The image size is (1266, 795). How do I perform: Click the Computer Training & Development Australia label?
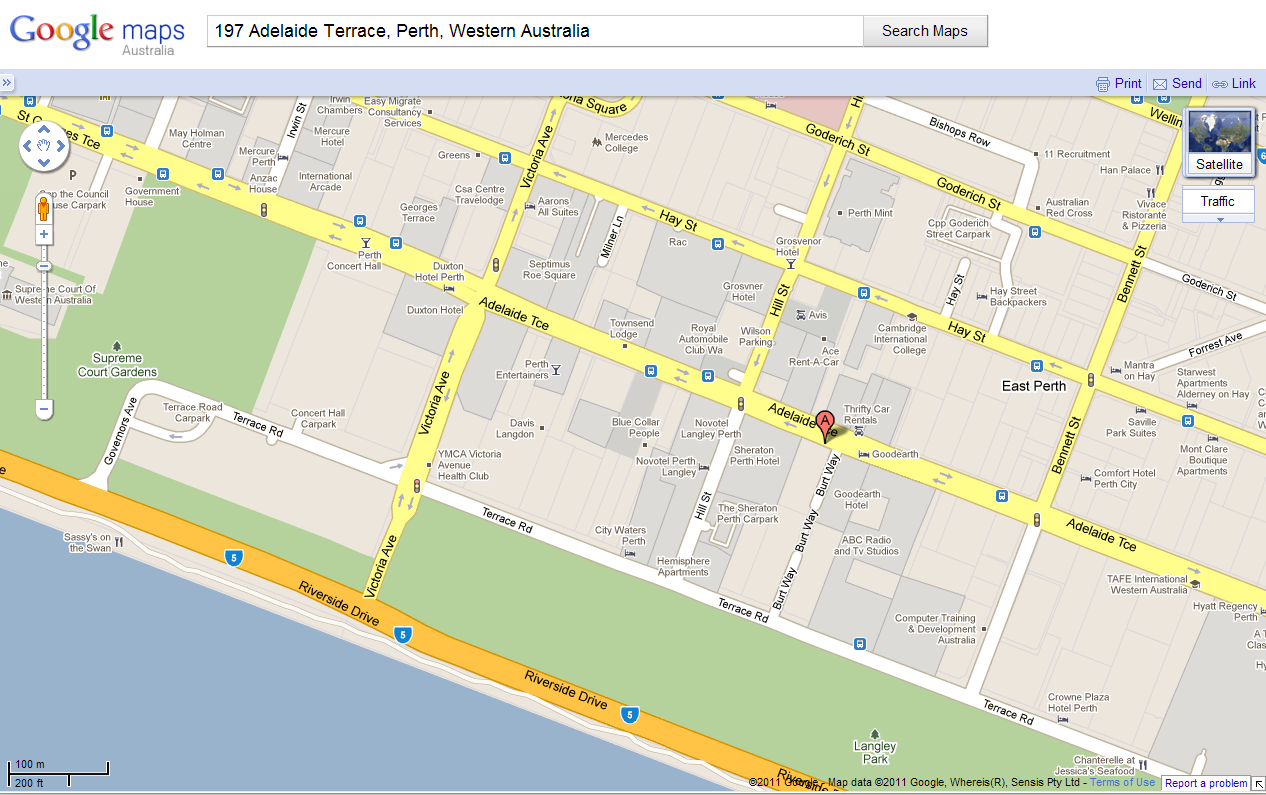935,629
